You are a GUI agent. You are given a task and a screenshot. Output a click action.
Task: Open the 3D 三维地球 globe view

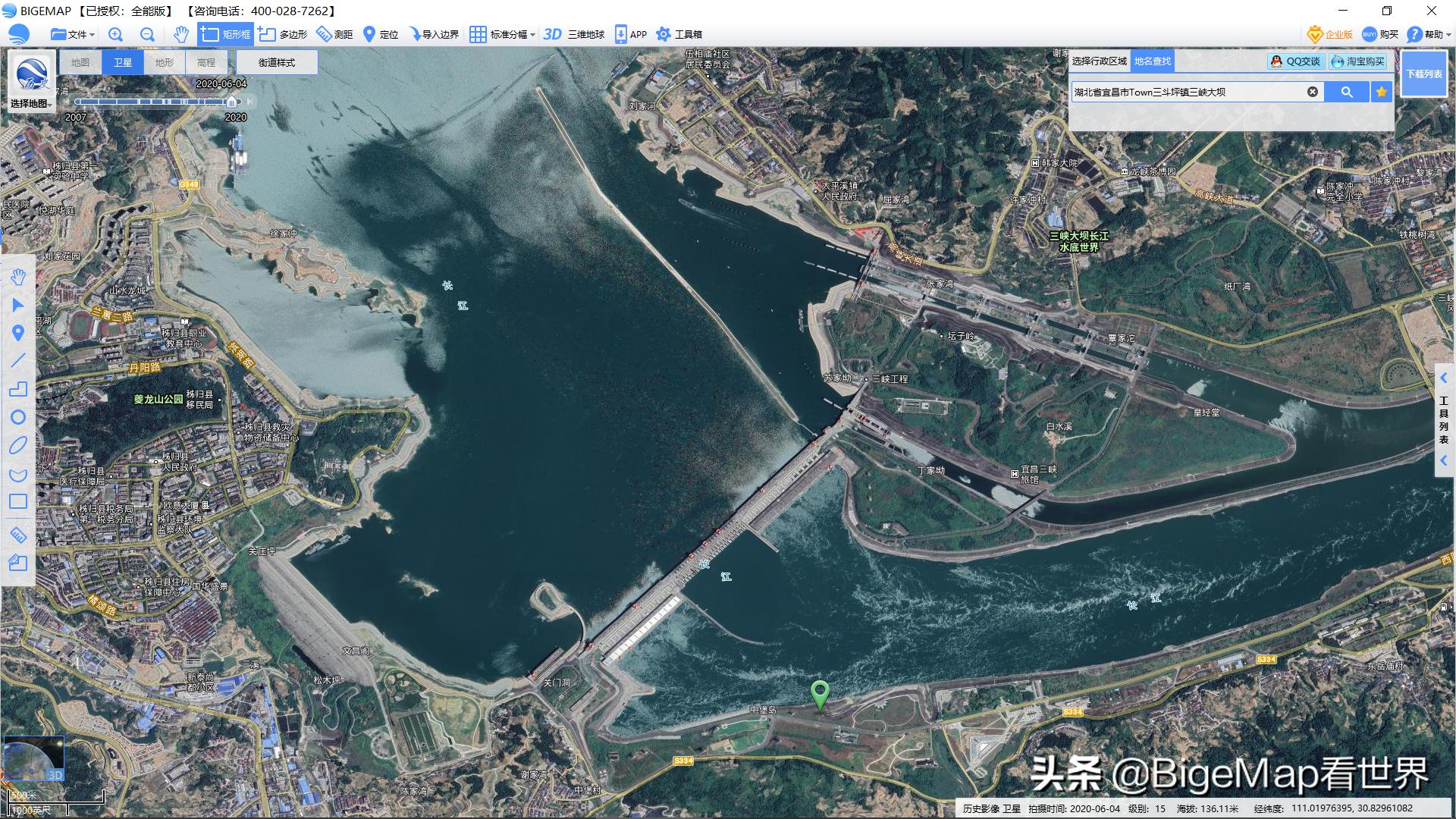click(574, 34)
